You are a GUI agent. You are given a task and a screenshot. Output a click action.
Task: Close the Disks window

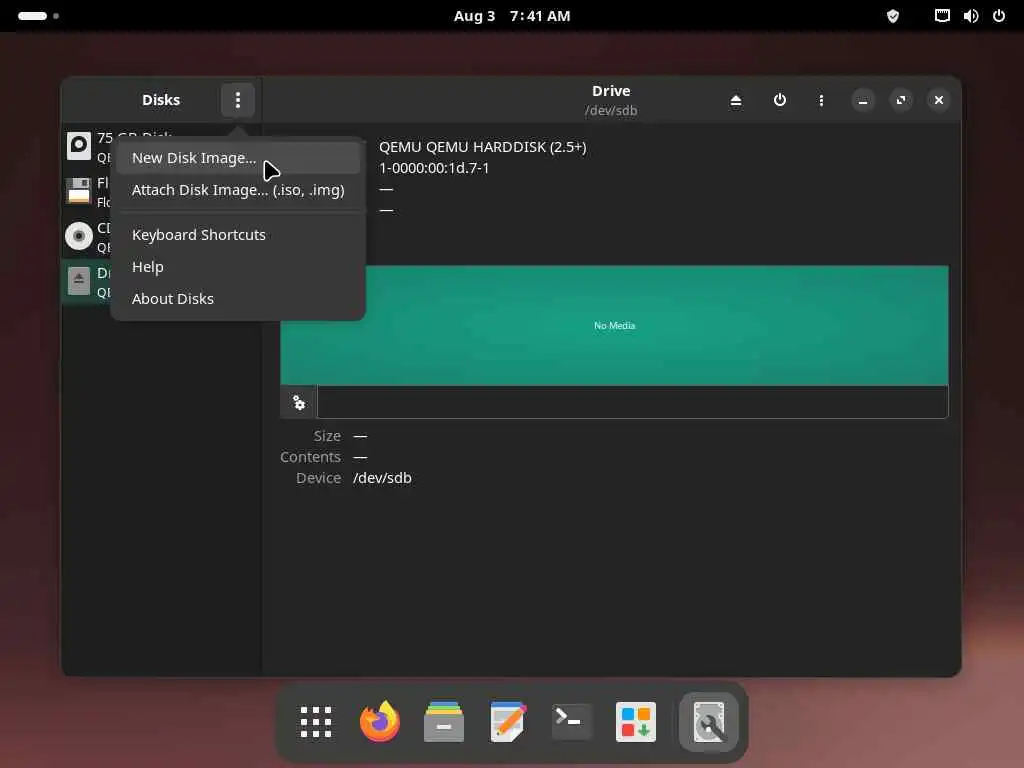pos(939,100)
